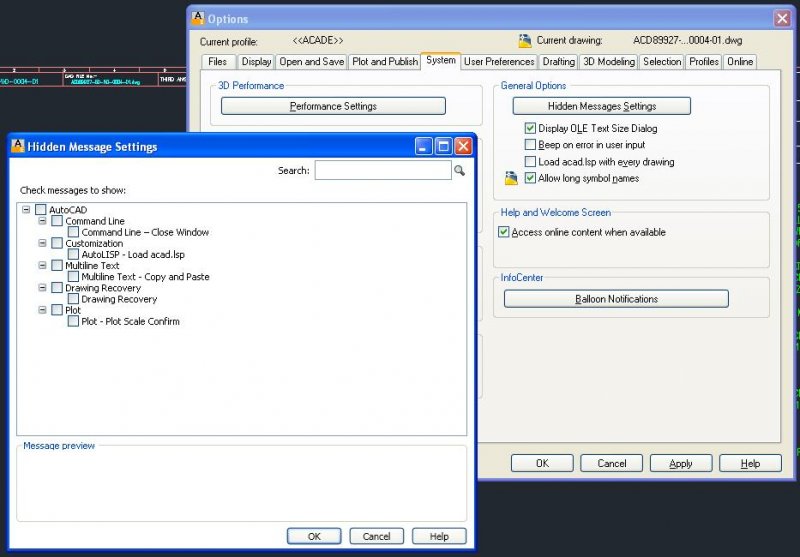
Task: Collapse the Multiline Text tree node
Action: point(42,265)
